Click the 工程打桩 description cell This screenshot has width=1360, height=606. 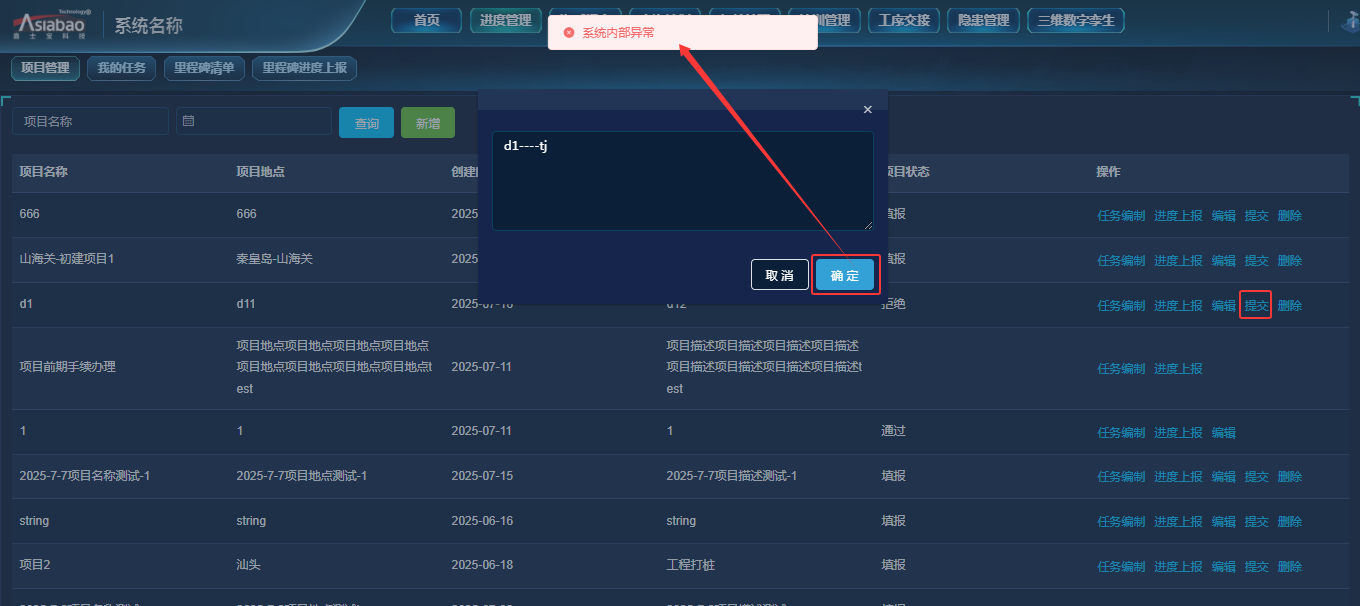tap(690, 565)
